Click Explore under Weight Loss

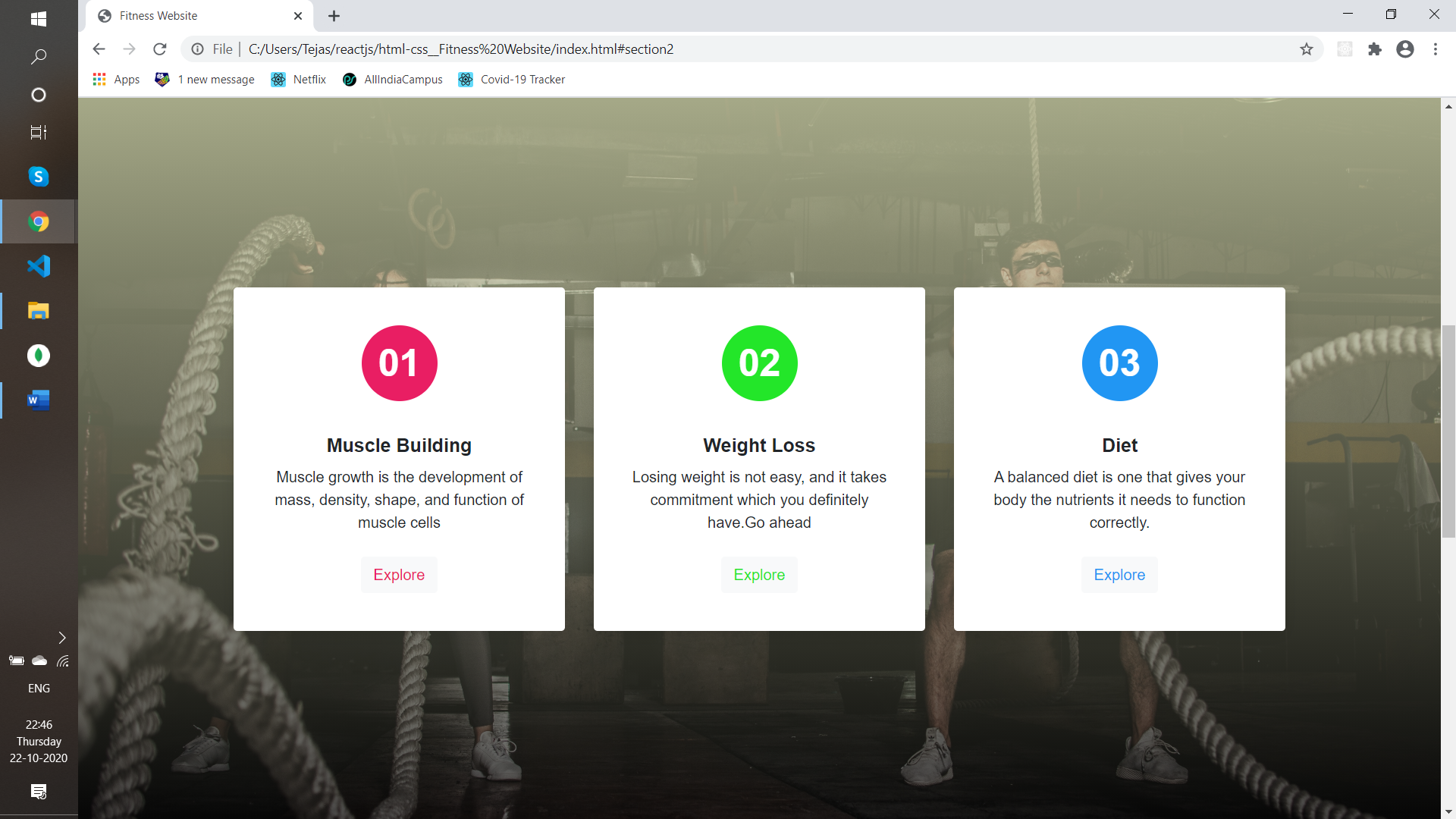759,575
